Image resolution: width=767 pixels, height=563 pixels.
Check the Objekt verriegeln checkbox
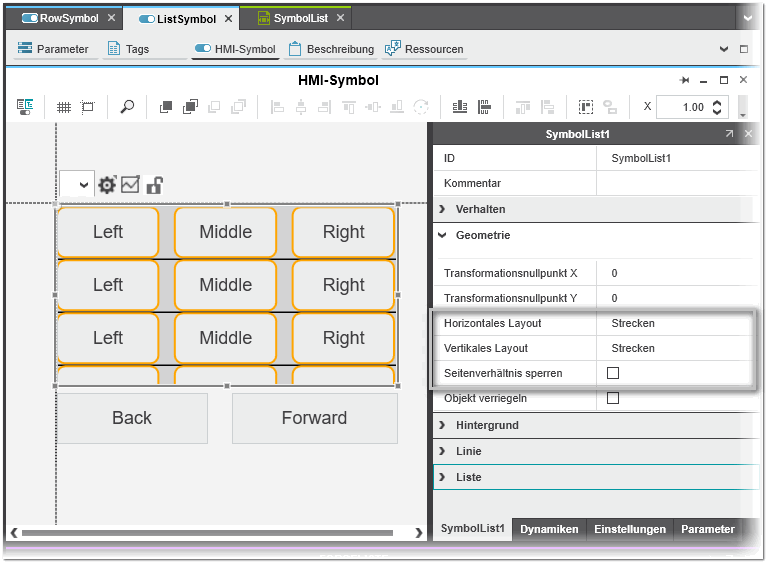613,398
